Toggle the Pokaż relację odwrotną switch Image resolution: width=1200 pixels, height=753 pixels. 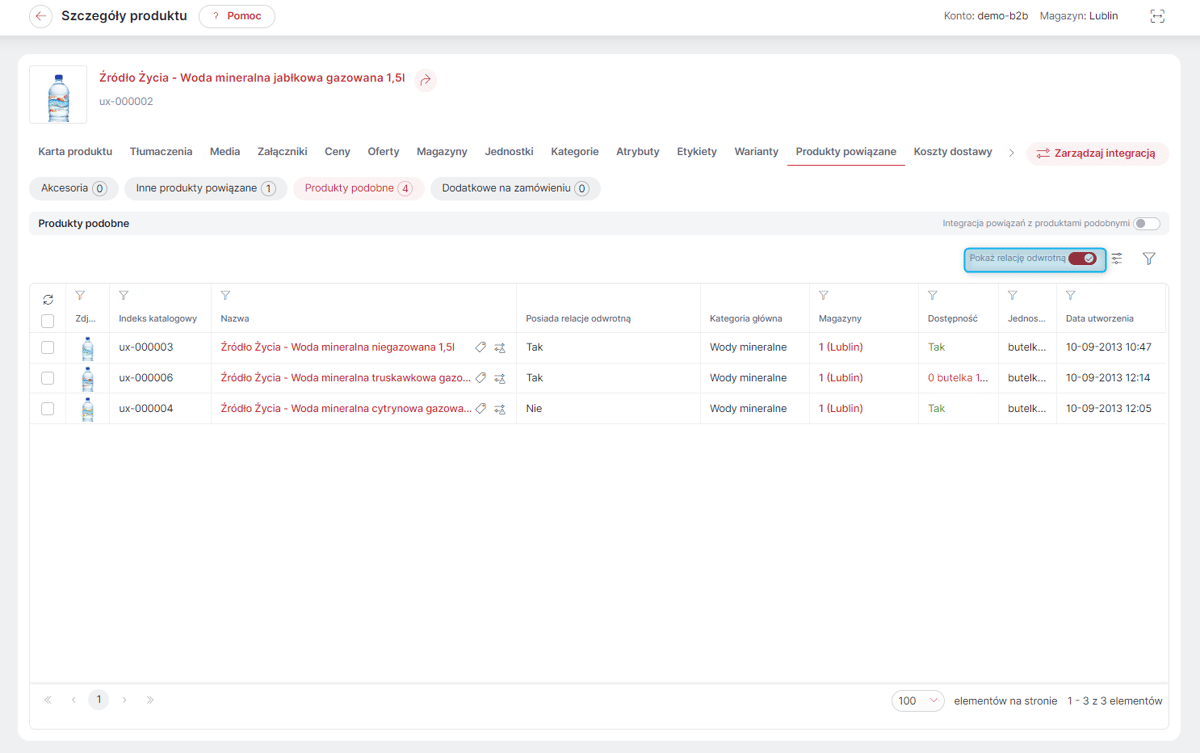(1082, 258)
